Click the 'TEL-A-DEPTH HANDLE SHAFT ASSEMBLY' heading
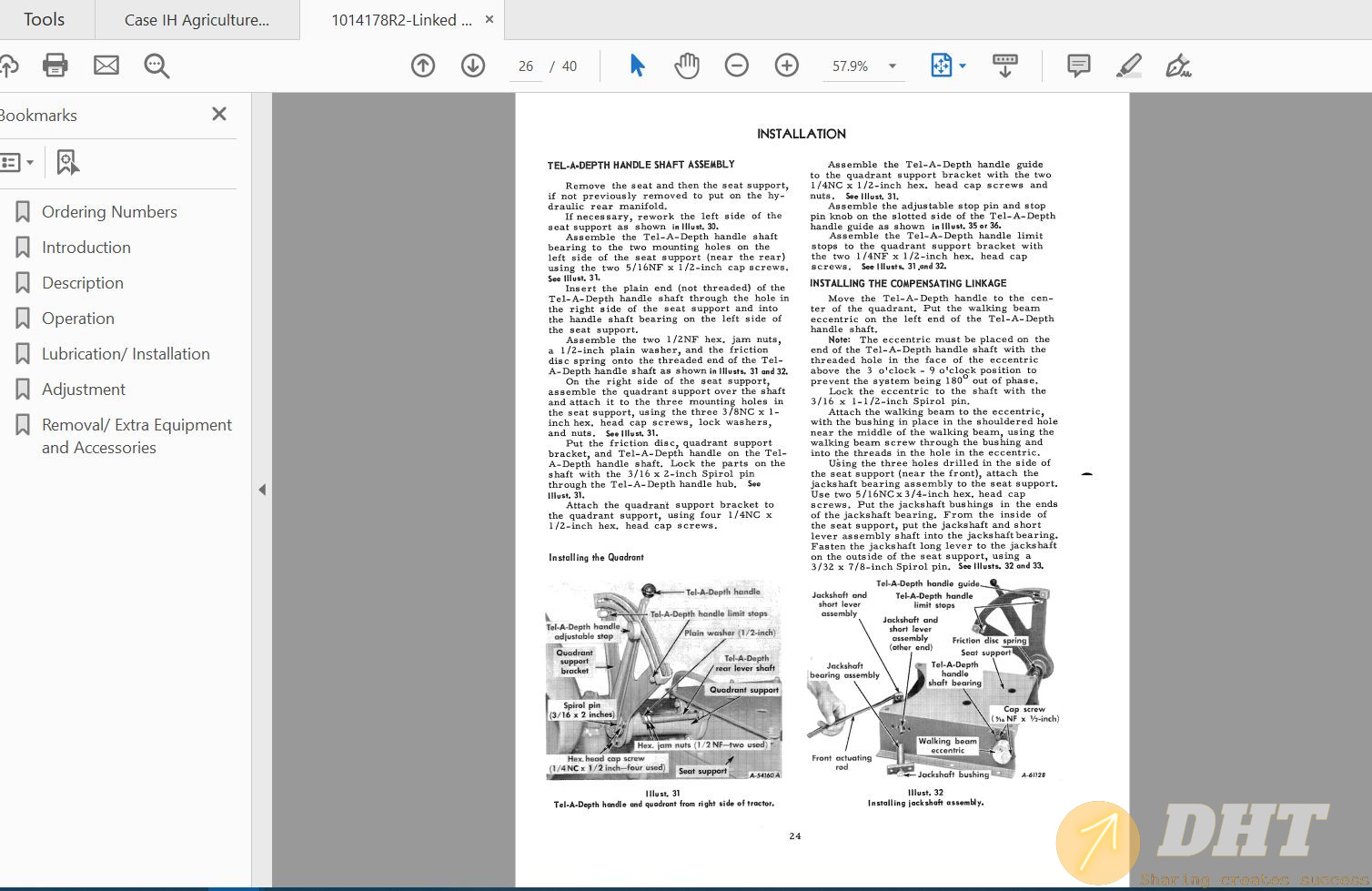The image size is (1372, 891). pos(641,165)
